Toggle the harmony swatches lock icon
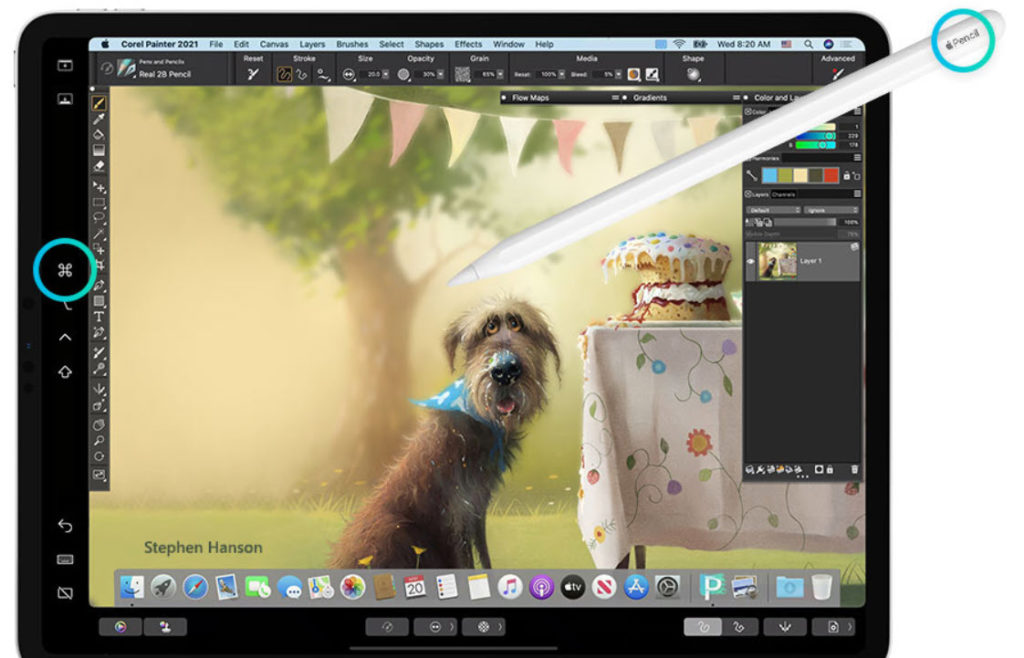The width and height of the screenshot is (1024, 658). click(847, 176)
